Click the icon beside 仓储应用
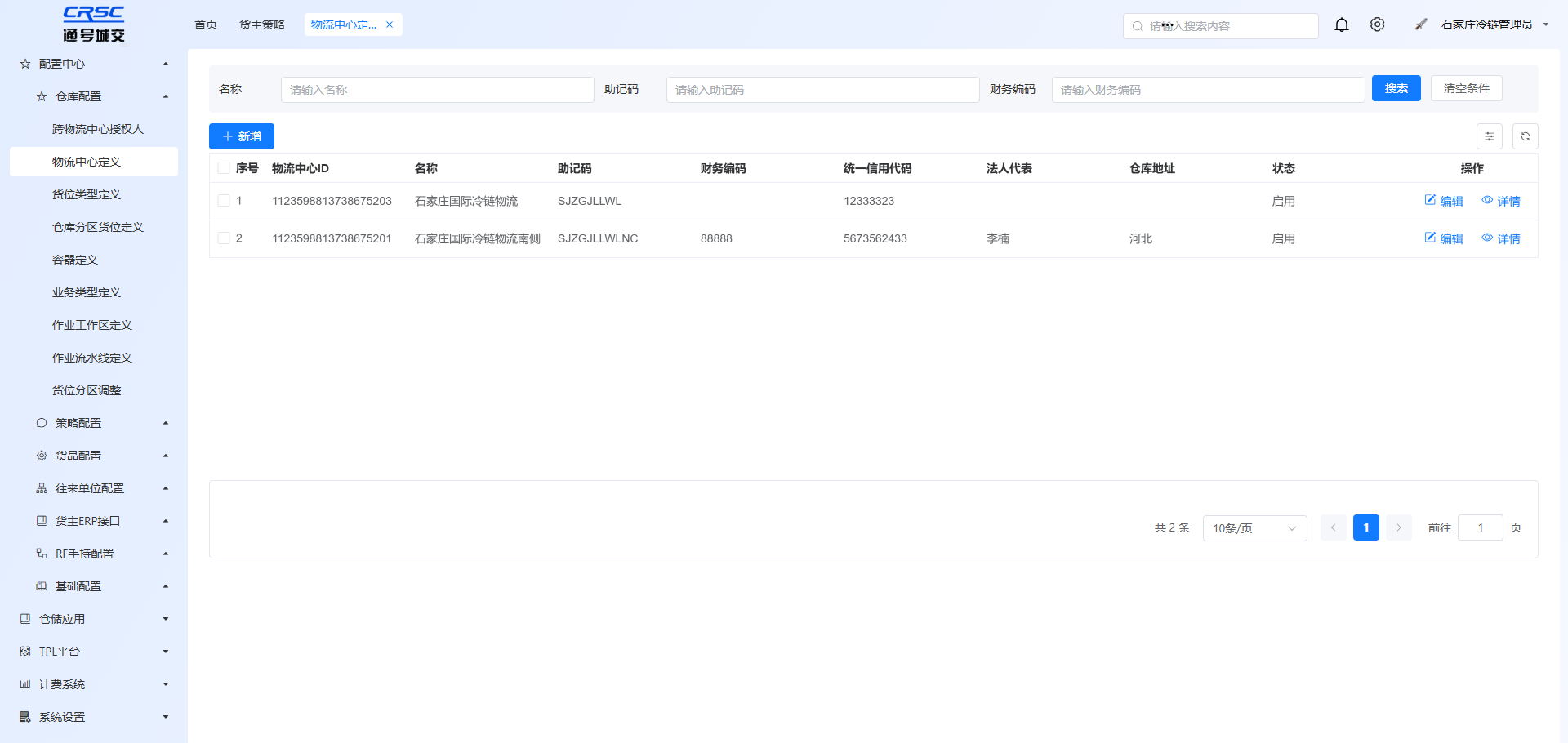1568x743 pixels. [x=25, y=619]
